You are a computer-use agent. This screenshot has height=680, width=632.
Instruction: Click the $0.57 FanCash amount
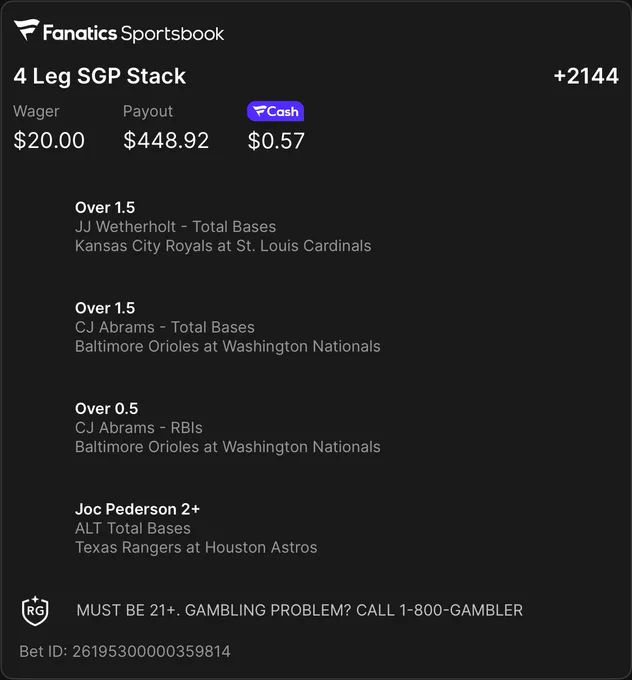click(276, 141)
